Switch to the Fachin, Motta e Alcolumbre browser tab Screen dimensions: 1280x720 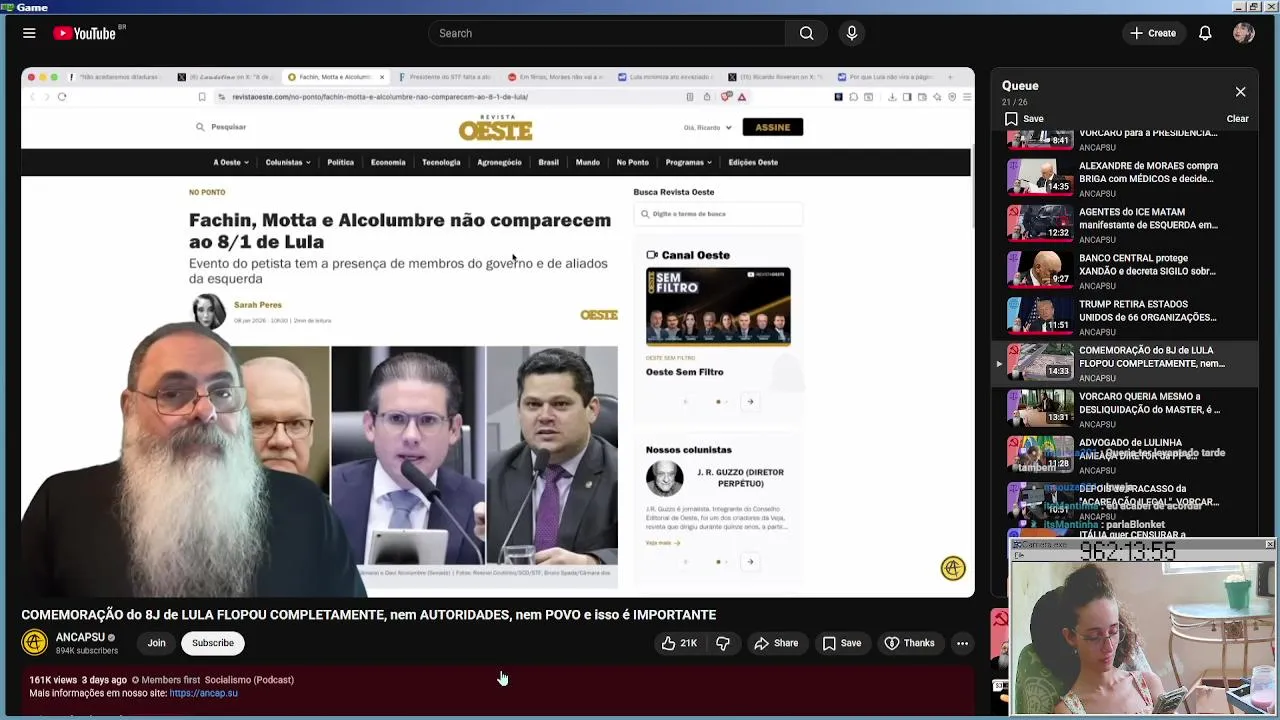(334, 77)
